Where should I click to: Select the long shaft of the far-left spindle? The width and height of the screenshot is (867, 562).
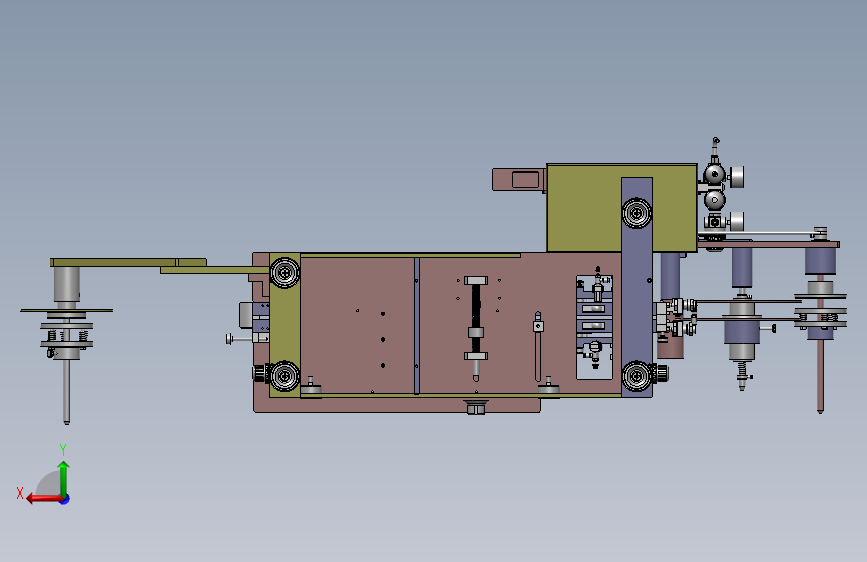point(66,391)
